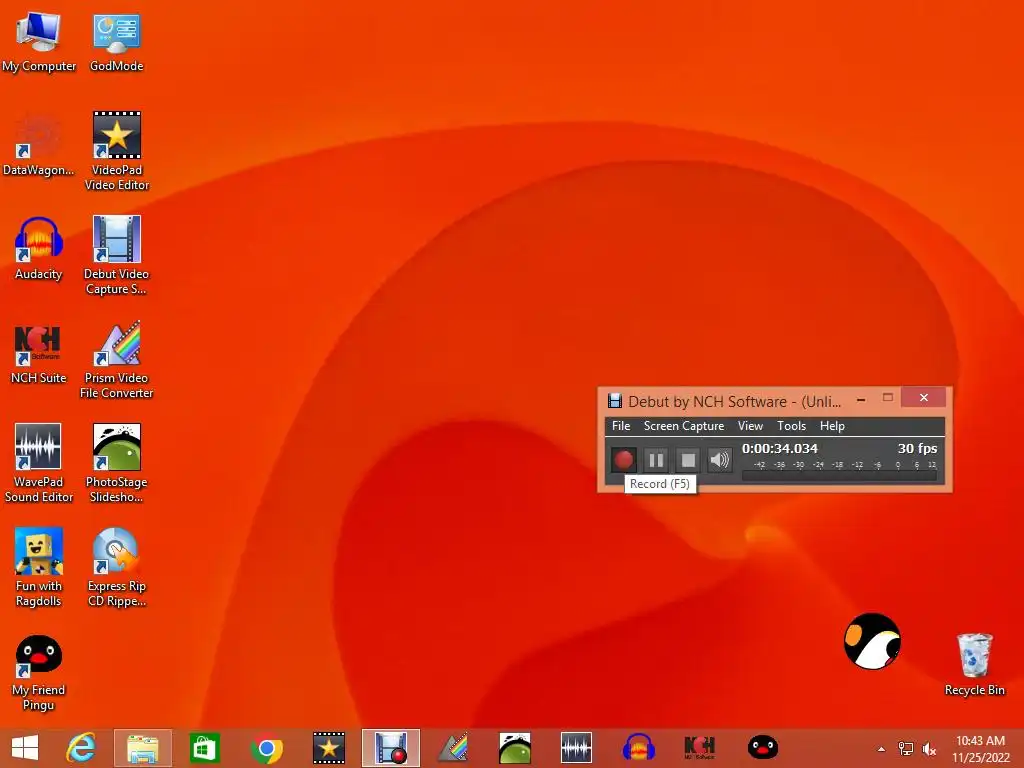The image size is (1024, 768).
Task: Open Debut audio speaker settings button
Action: (x=720, y=460)
